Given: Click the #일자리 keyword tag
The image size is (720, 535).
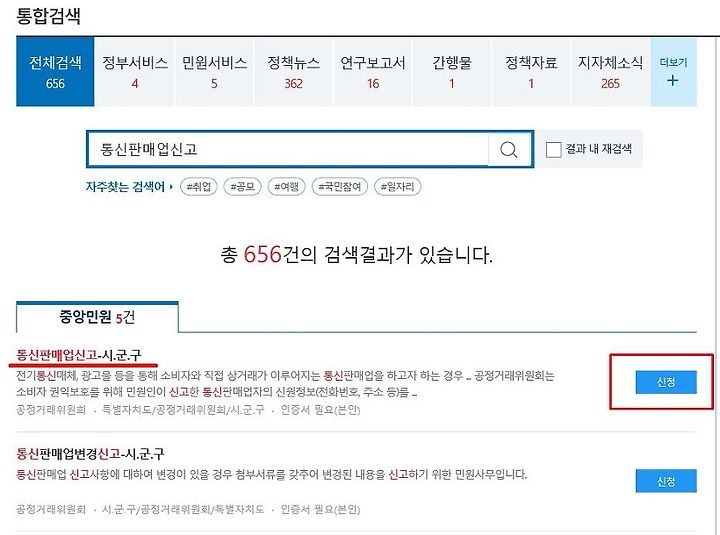Looking at the screenshot, I should tap(398, 186).
